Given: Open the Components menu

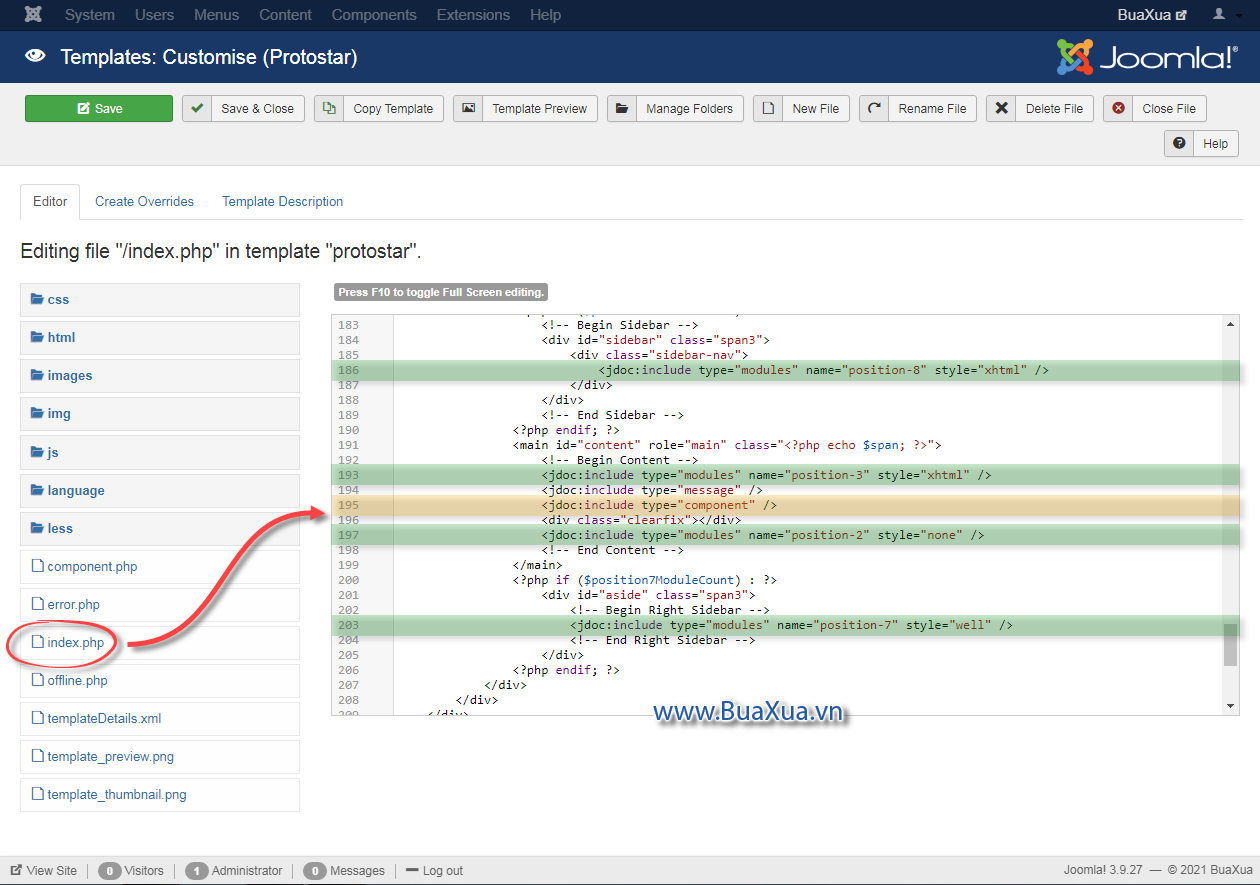Looking at the screenshot, I should pyautogui.click(x=374, y=15).
